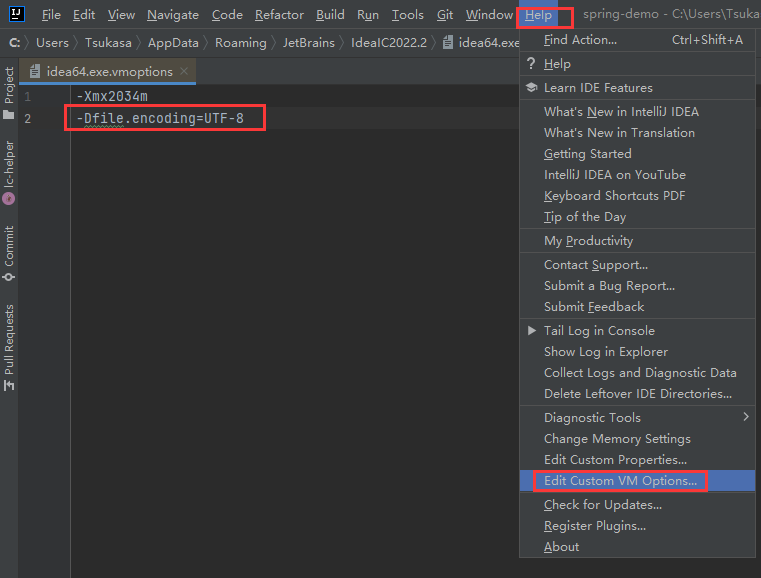Click the question mark Help icon
The image size is (761, 578).
[x=531, y=64]
